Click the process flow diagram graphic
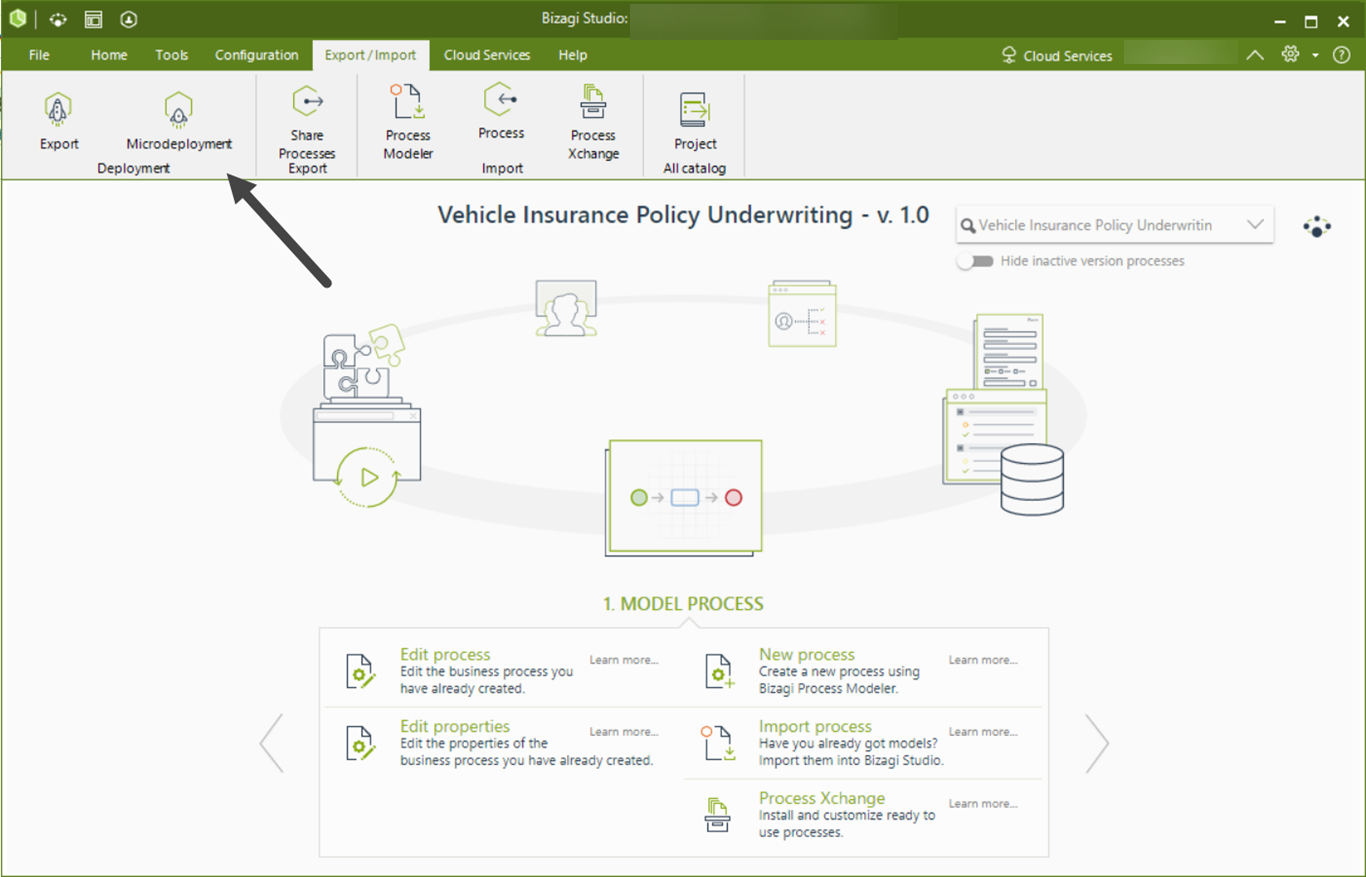Image resolution: width=1366 pixels, height=877 pixels. 684,498
